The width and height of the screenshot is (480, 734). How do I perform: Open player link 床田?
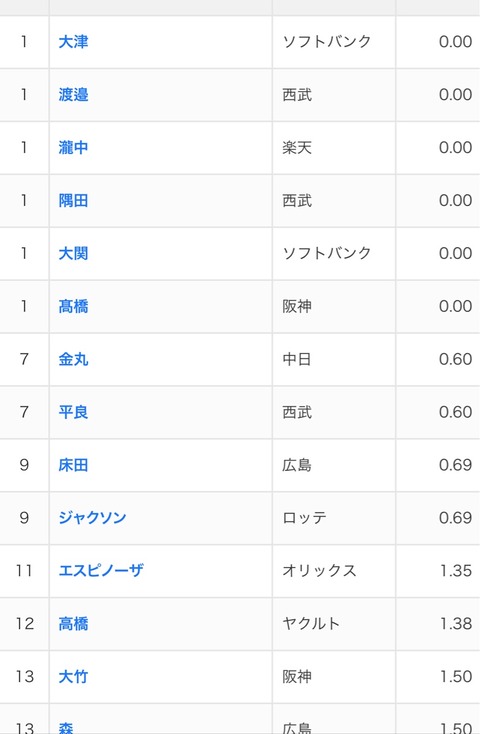click(x=73, y=465)
